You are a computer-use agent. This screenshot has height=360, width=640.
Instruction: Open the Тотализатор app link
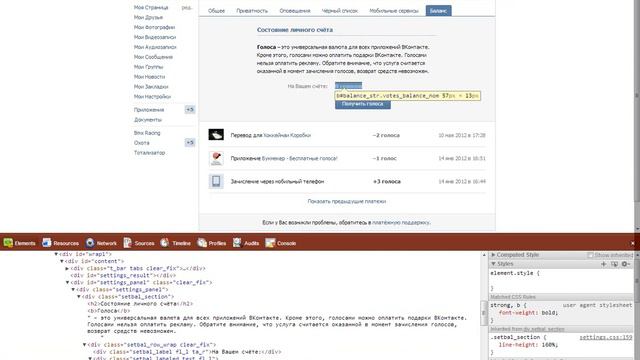pyautogui.click(x=149, y=153)
